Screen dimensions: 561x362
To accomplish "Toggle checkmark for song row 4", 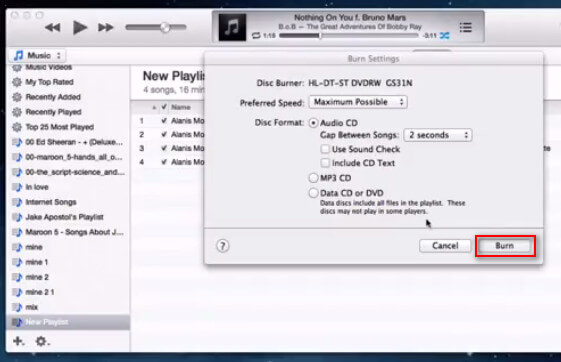I will (164, 162).
